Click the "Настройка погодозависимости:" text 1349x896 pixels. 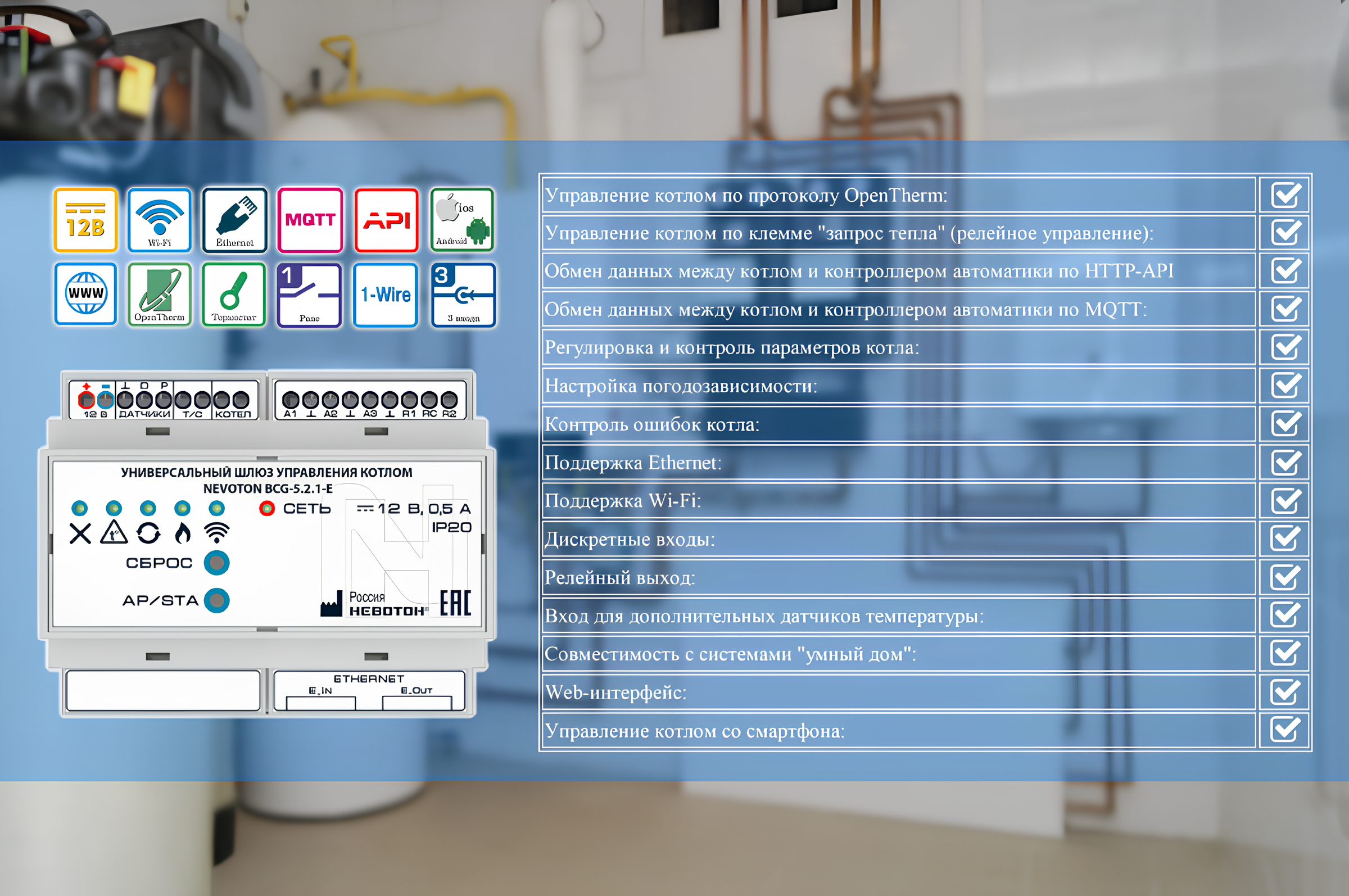681,386
